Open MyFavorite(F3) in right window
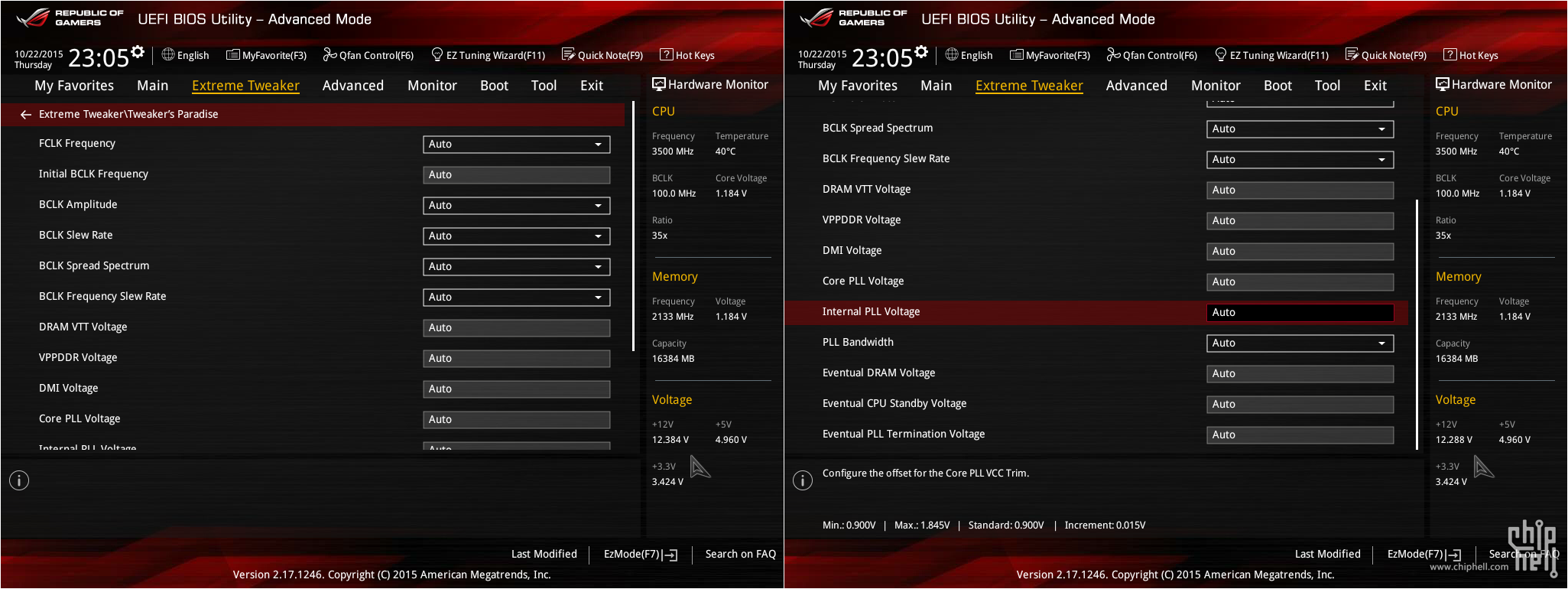Viewport: 1568px width, 589px height. tap(1050, 55)
